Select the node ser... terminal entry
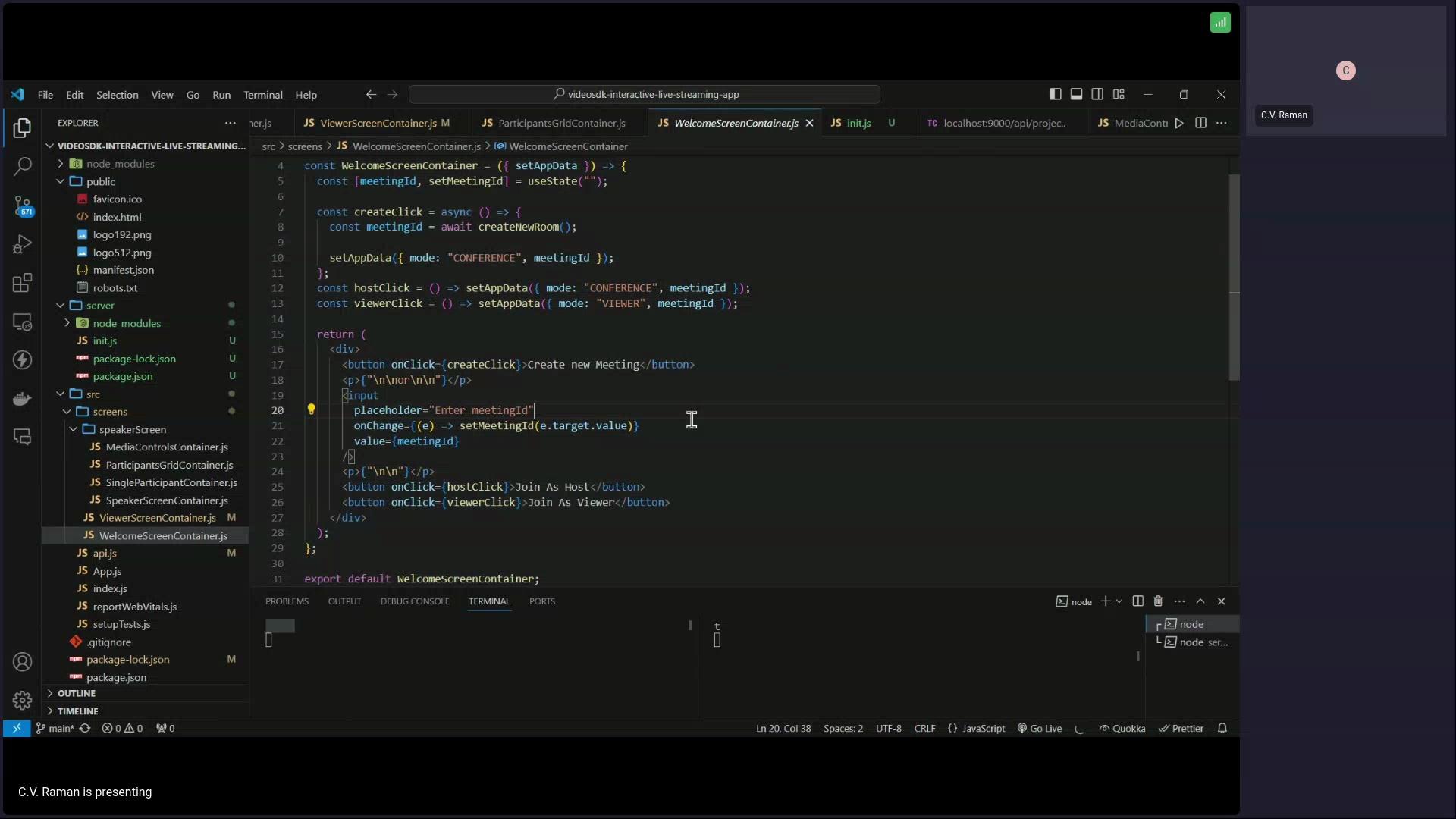 [x=1193, y=642]
